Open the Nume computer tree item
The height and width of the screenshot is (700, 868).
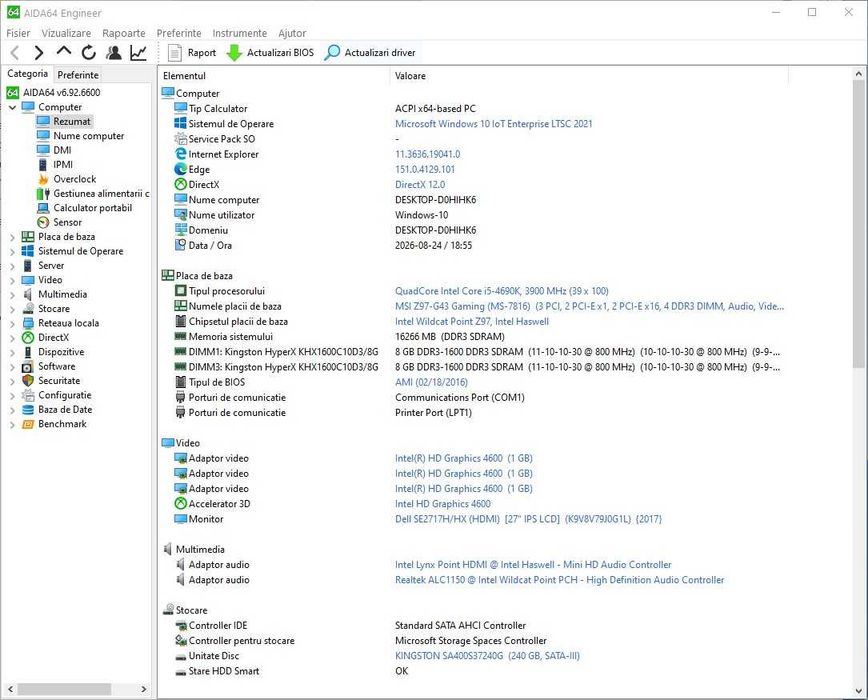[89, 136]
